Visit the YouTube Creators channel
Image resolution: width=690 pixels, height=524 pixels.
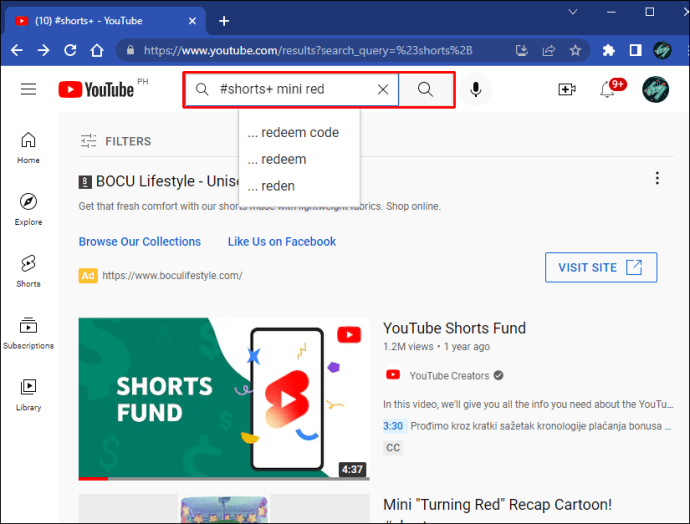click(x=449, y=376)
